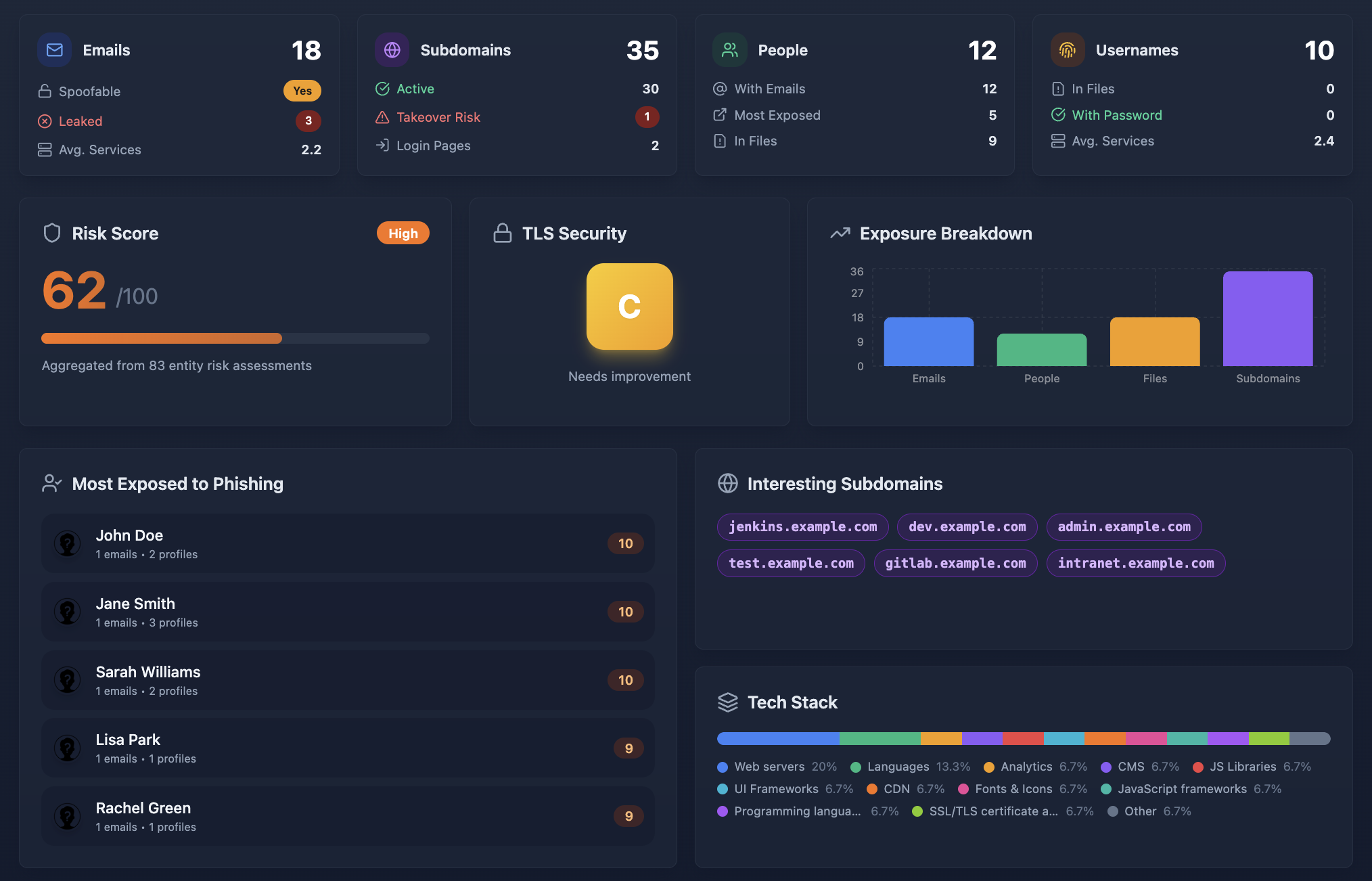Click John Doe's avatar image
Viewport: 1372px width, 881px height.
tap(68, 543)
